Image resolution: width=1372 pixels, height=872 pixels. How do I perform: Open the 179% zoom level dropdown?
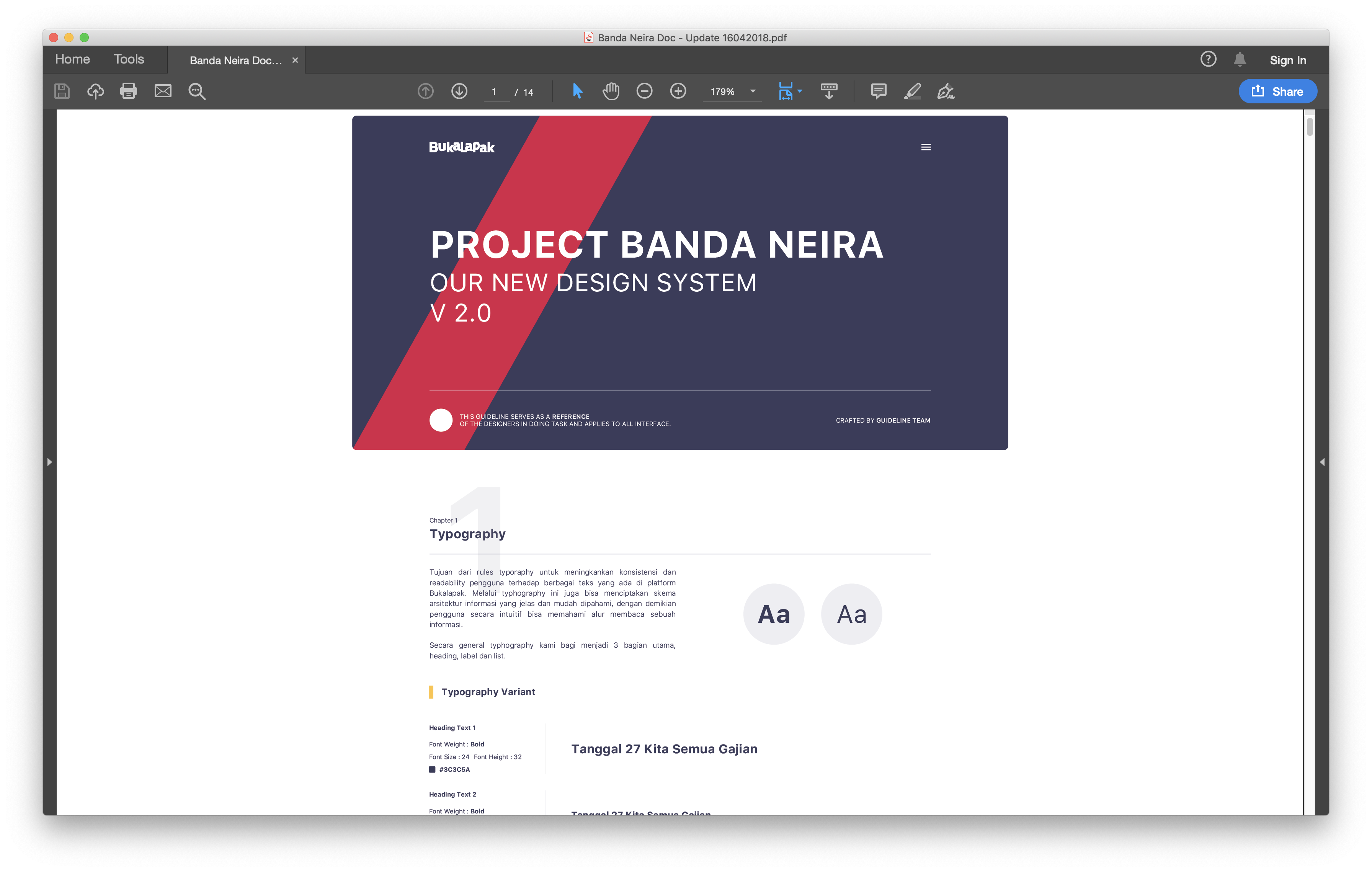(x=753, y=91)
